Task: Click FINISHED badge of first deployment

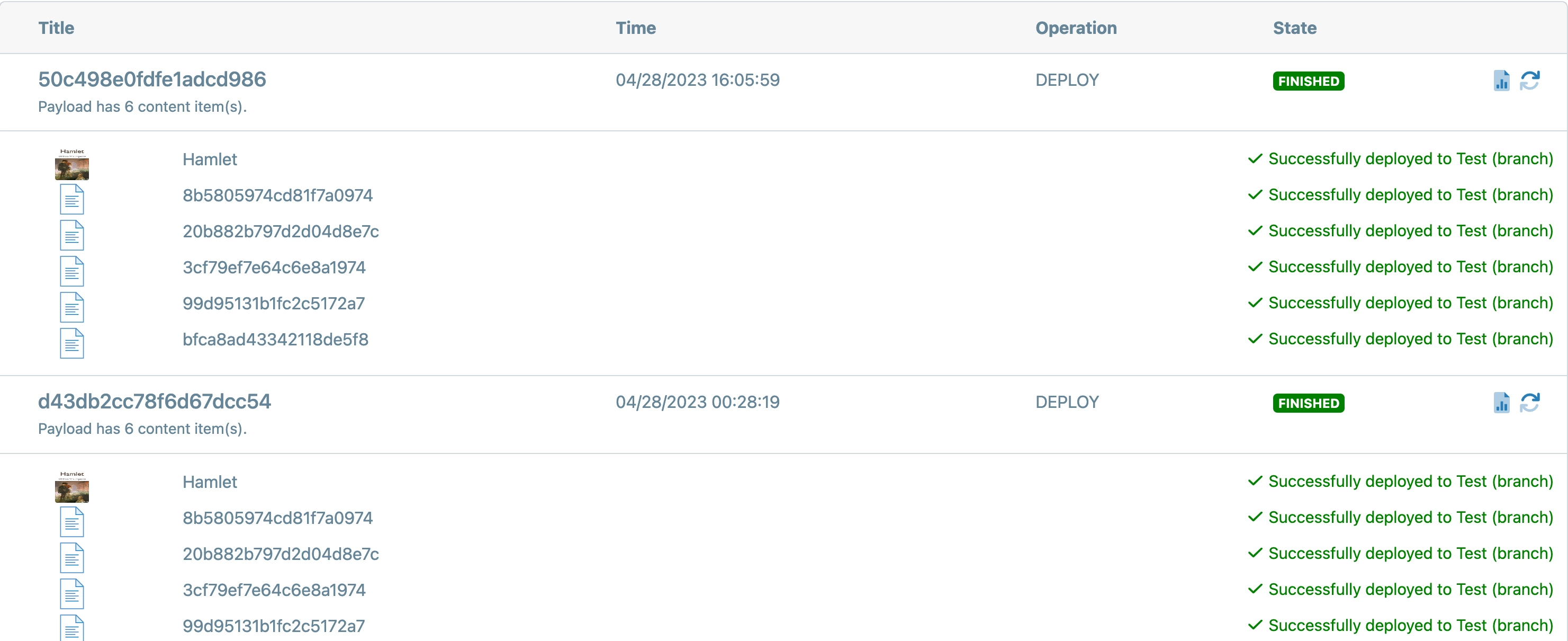Action: coord(1308,81)
